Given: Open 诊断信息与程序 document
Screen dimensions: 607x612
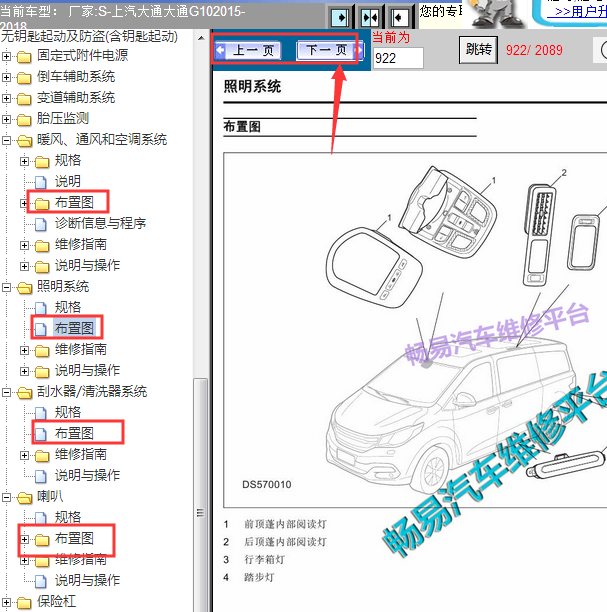Looking at the screenshot, I should (x=100, y=223).
